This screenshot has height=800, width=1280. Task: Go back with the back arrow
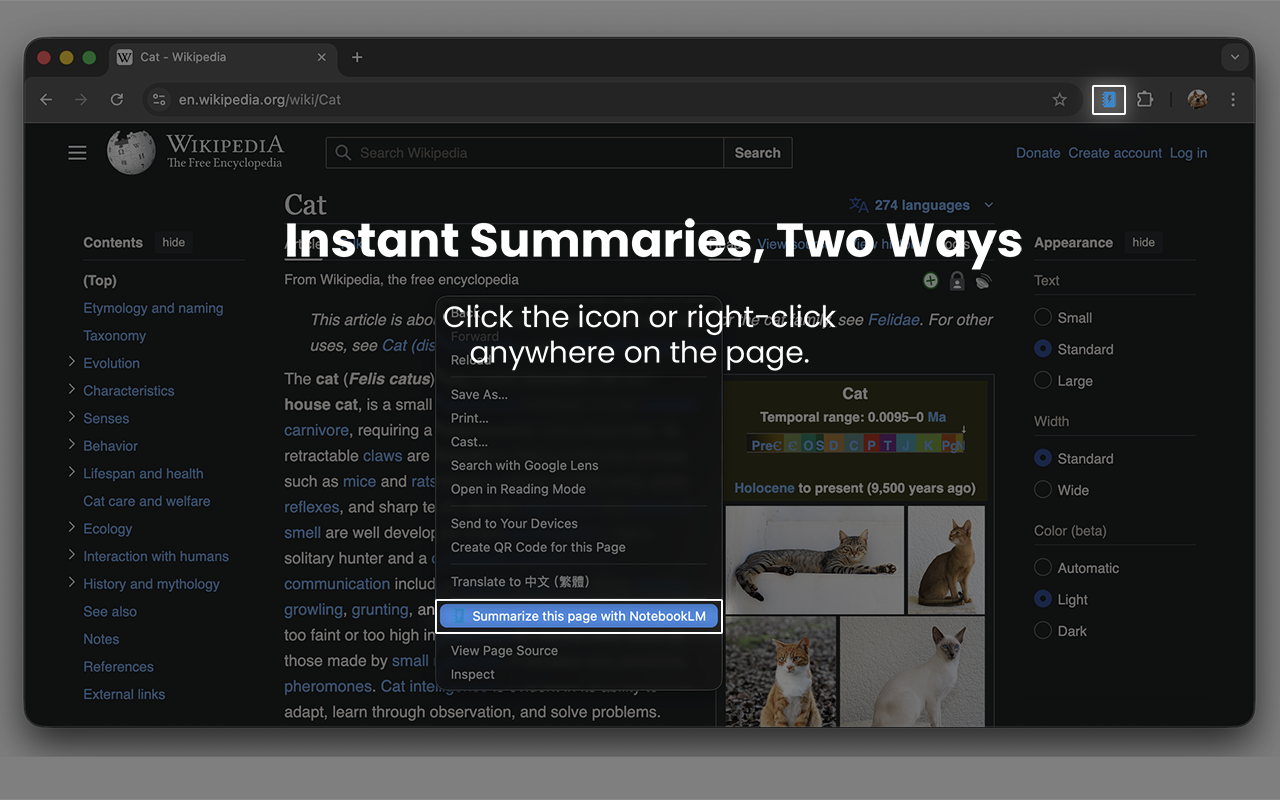click(x=46, y=100)
